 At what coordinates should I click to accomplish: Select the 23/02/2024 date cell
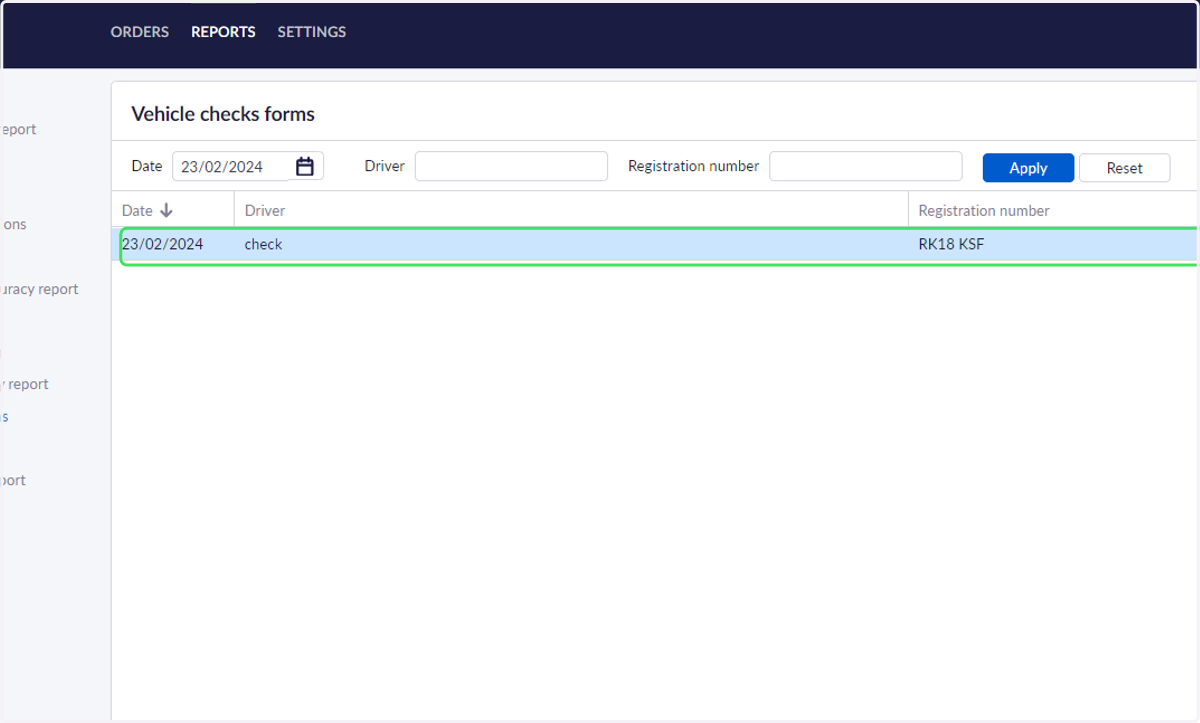[x=163, y=244]
